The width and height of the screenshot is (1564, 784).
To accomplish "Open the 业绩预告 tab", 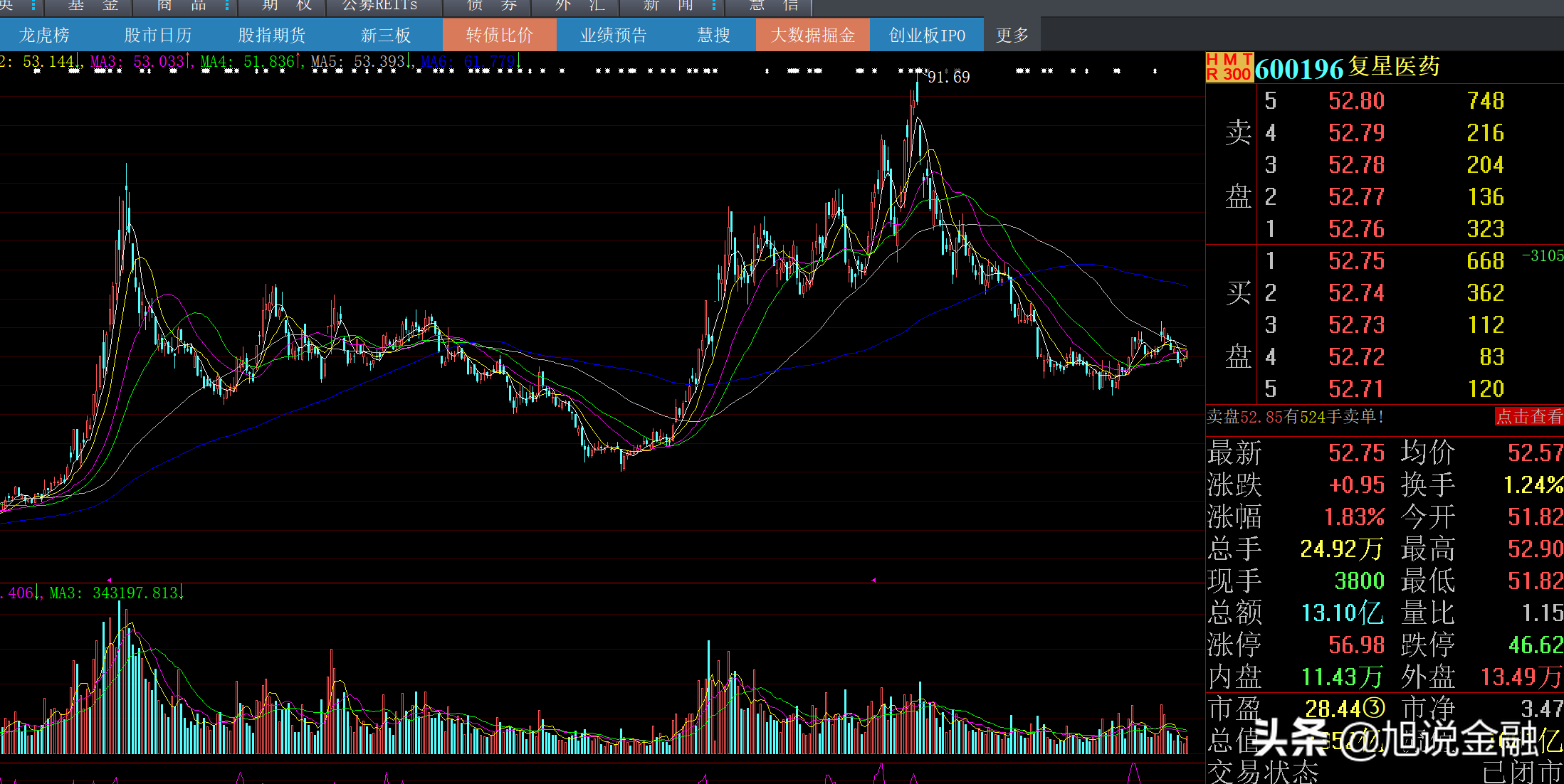I will click(614, 35).
